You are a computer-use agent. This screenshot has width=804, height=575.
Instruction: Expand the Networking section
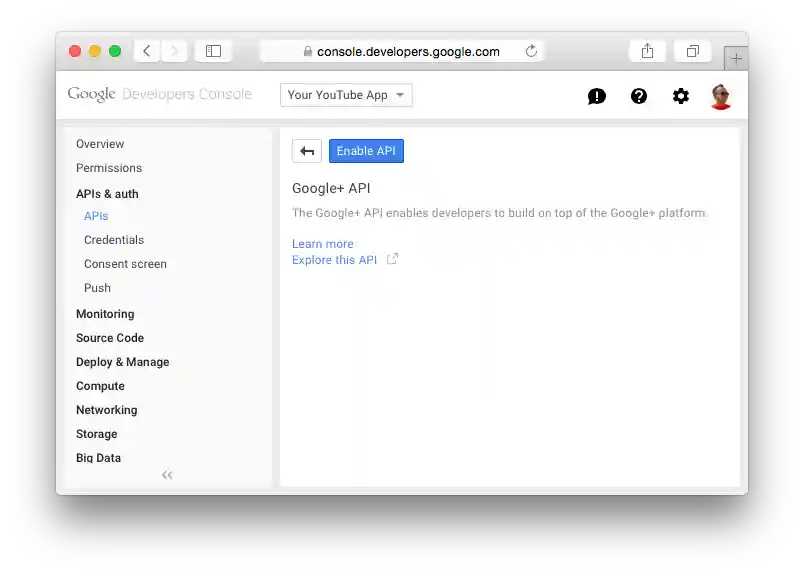pyautogui.click(x=107, y=410)
